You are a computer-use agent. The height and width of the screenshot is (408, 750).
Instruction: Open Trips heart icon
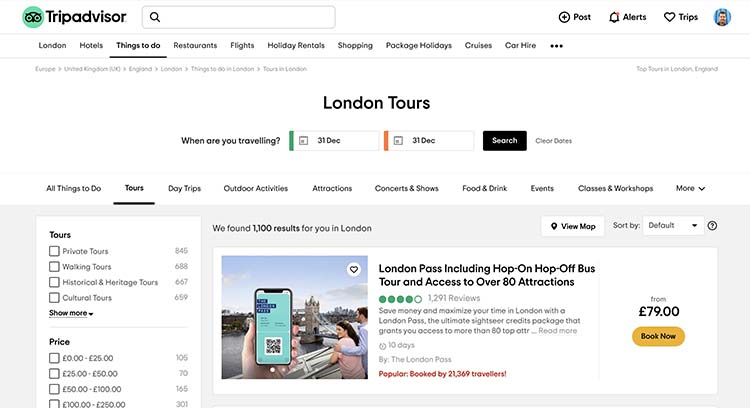point(669,17)
